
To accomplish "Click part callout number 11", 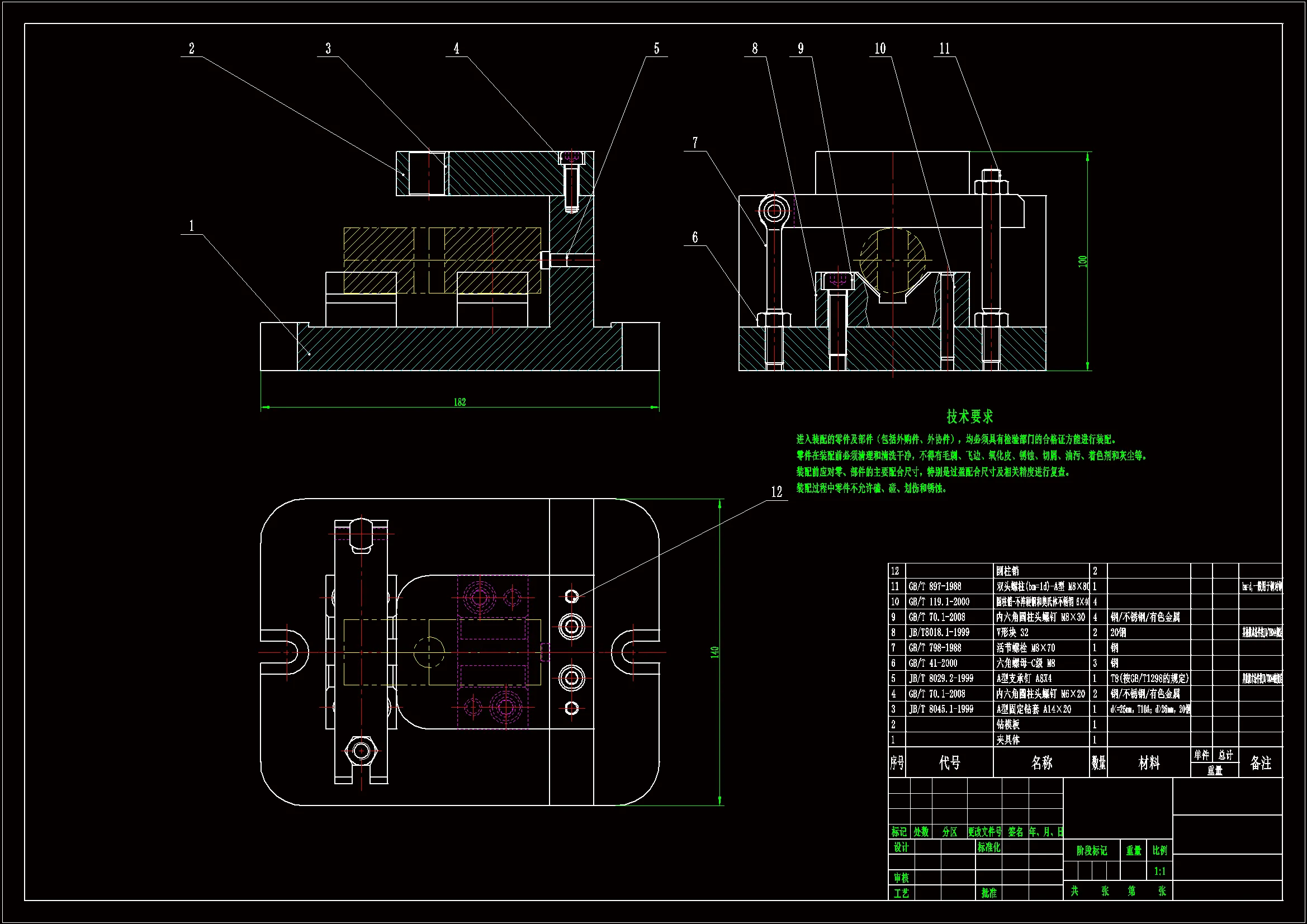I will (944, 49).
